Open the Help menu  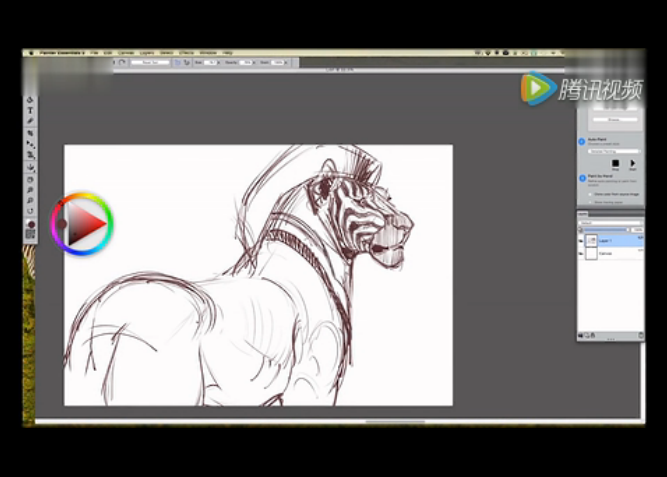[x=228, y=53]
